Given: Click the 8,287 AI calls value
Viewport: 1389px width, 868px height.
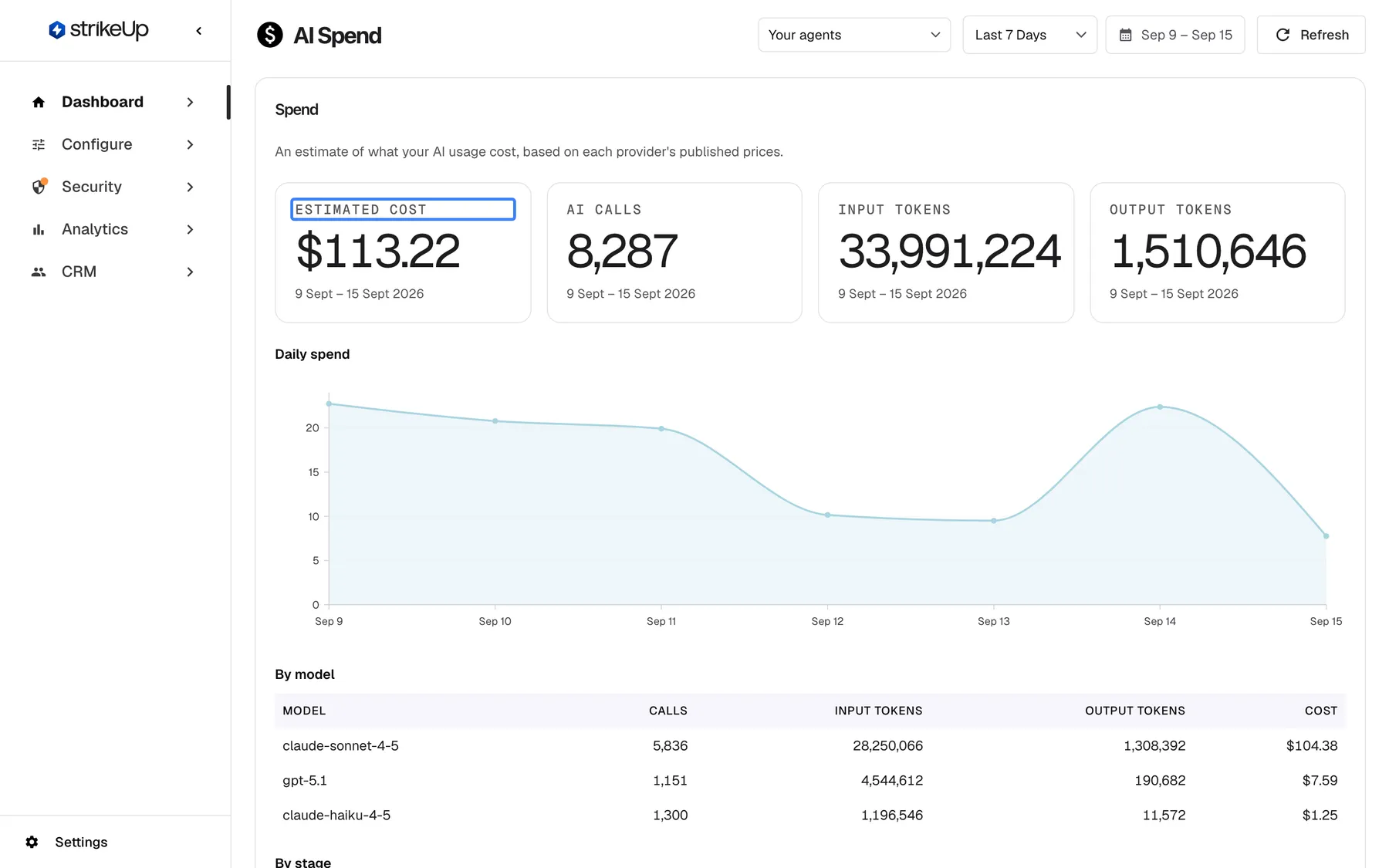Looking at the screenshot, I should (622, 252).
